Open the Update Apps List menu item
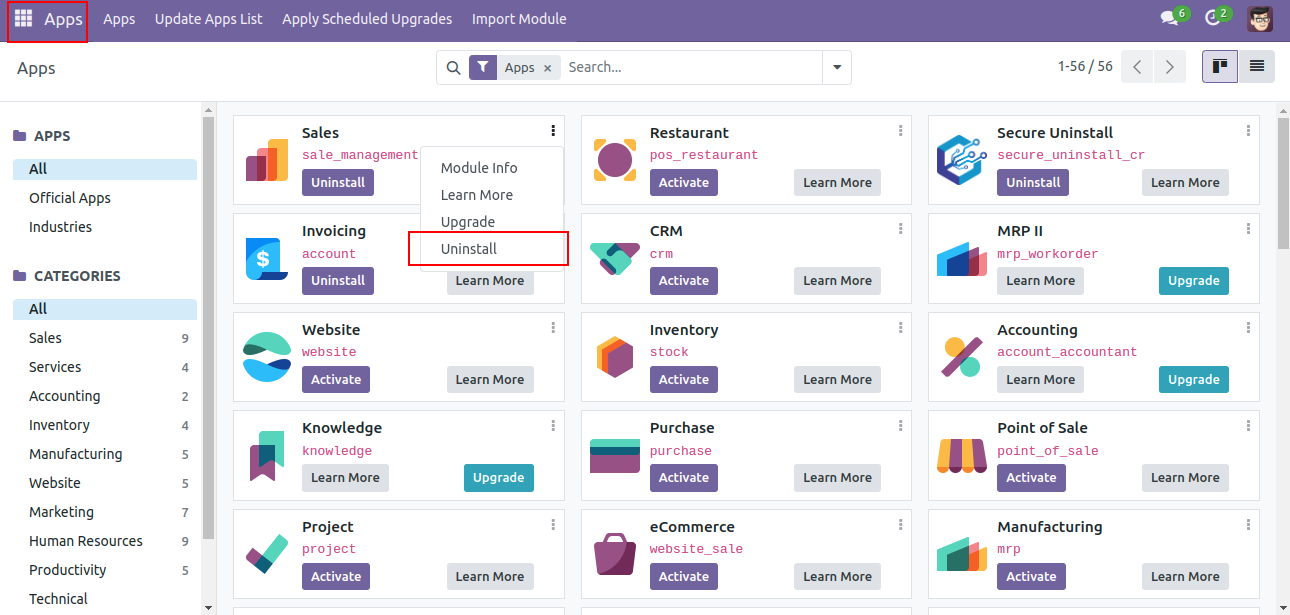Image resolution: width=1290 pixels, height=615 pixels. pos(209,19)
